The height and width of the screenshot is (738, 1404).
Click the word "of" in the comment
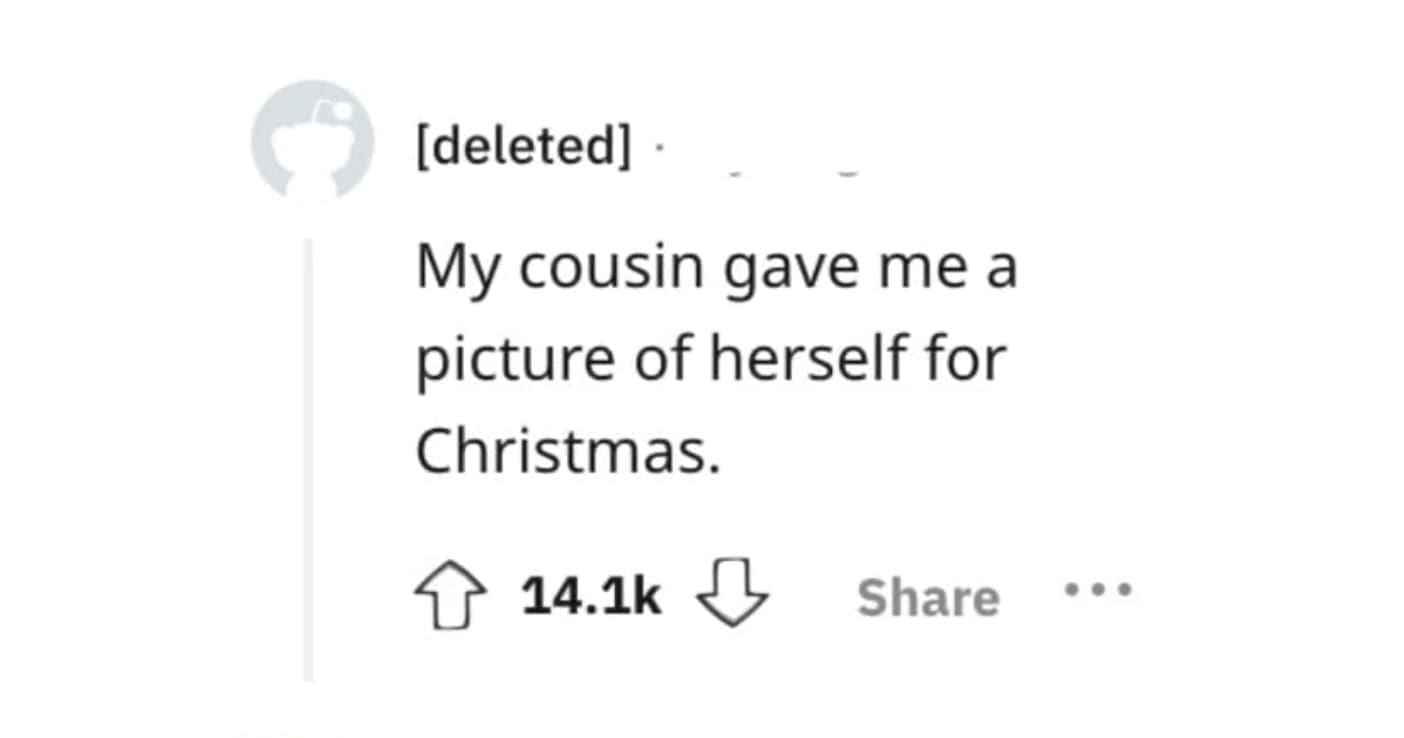click(664, 360)
